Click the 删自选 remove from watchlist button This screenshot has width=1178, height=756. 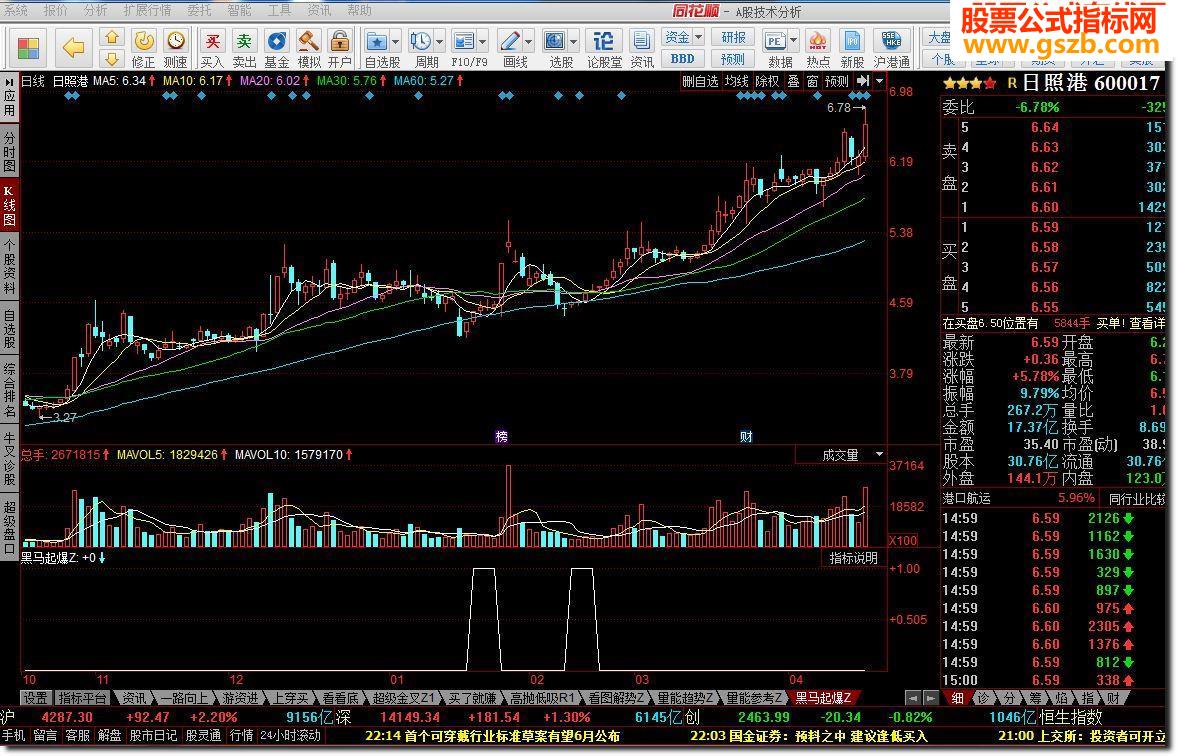pyautogui.click(x=700, y=81)
